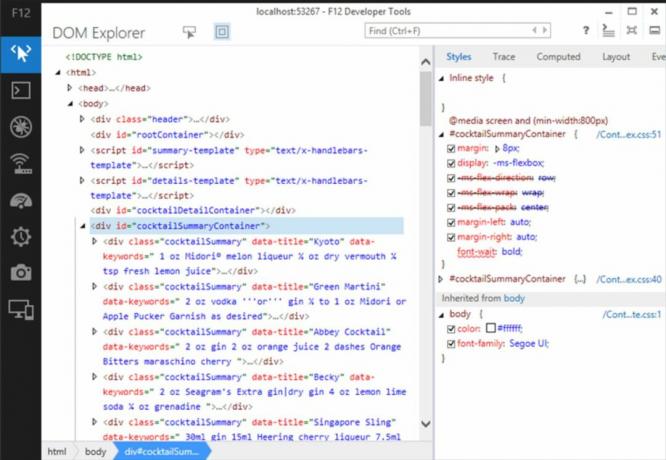This screenshot has height=460, width=666.
Task: Select the cocktailDetailContainer div node
Action: click(x=193, y=210)
